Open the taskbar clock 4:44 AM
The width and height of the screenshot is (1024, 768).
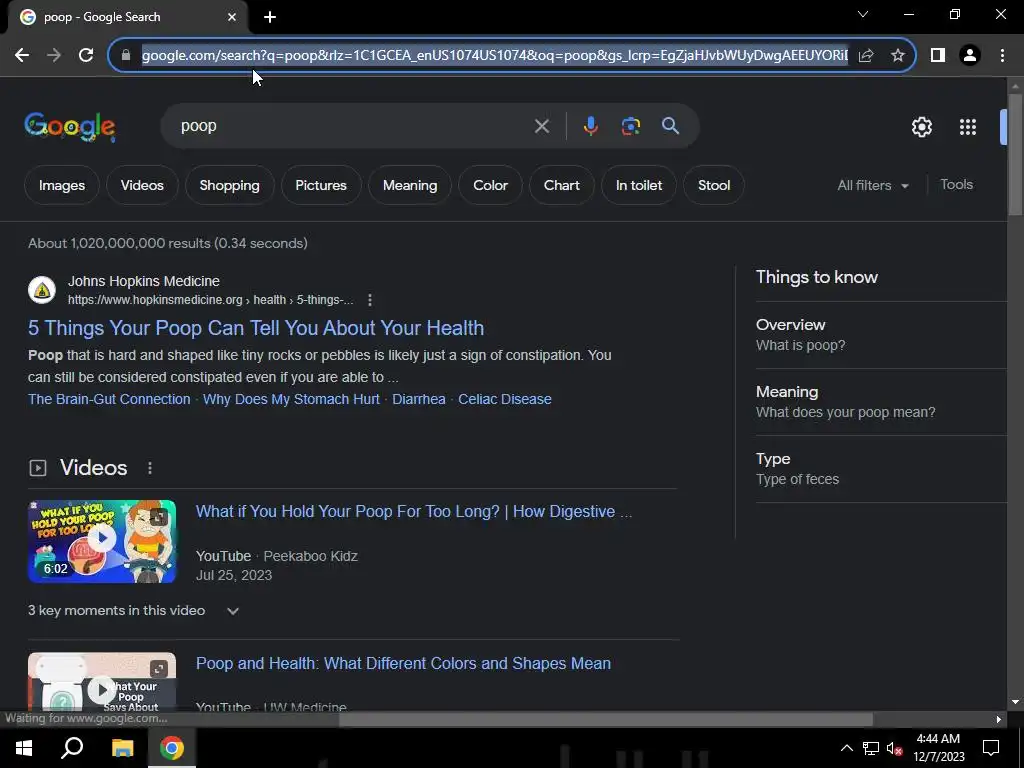pos(938,748)
